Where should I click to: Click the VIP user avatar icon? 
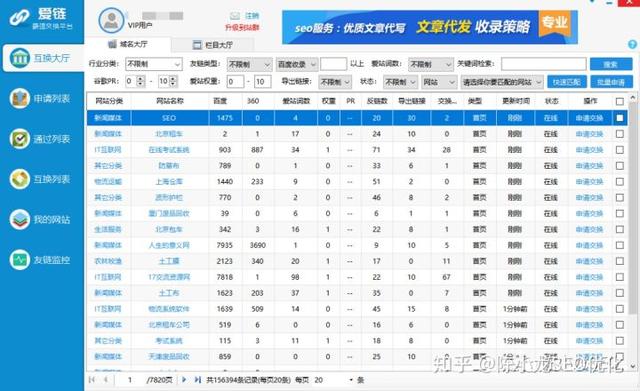tap(111, 20)
